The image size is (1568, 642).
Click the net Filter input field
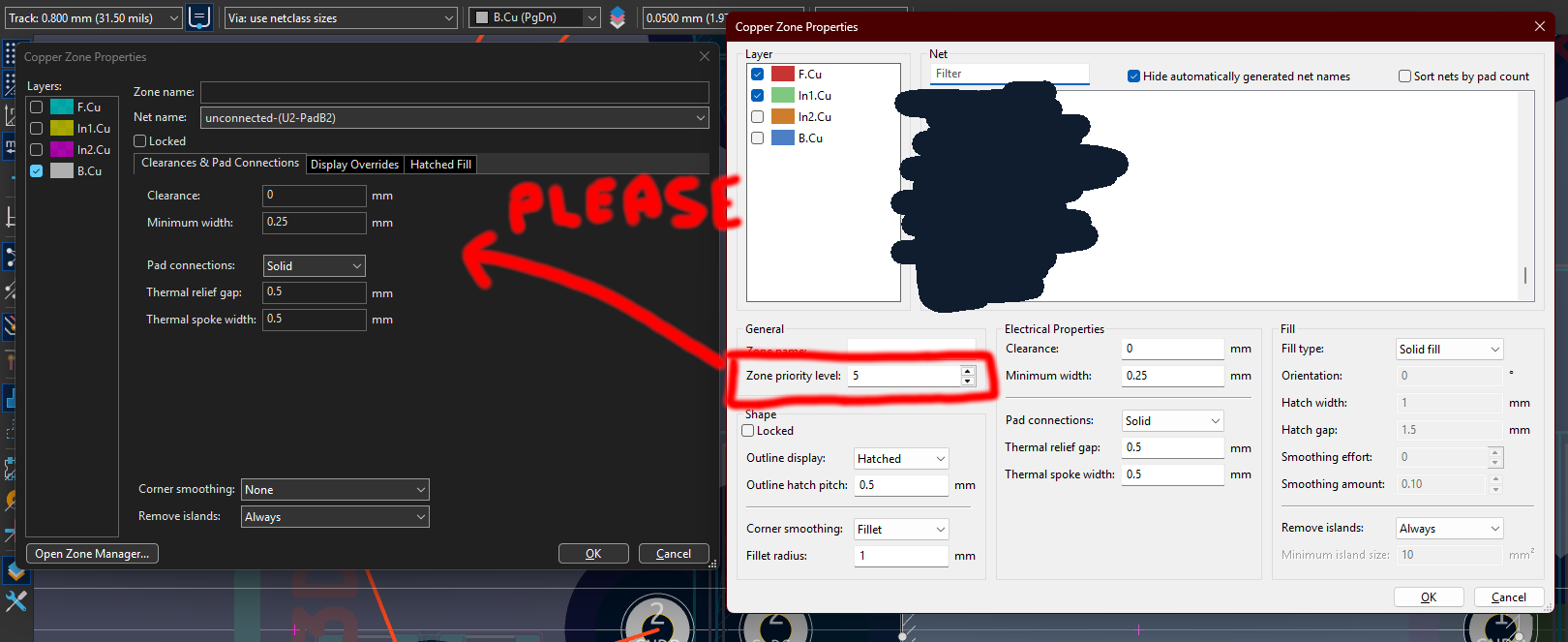click(x=1010, y=74)
